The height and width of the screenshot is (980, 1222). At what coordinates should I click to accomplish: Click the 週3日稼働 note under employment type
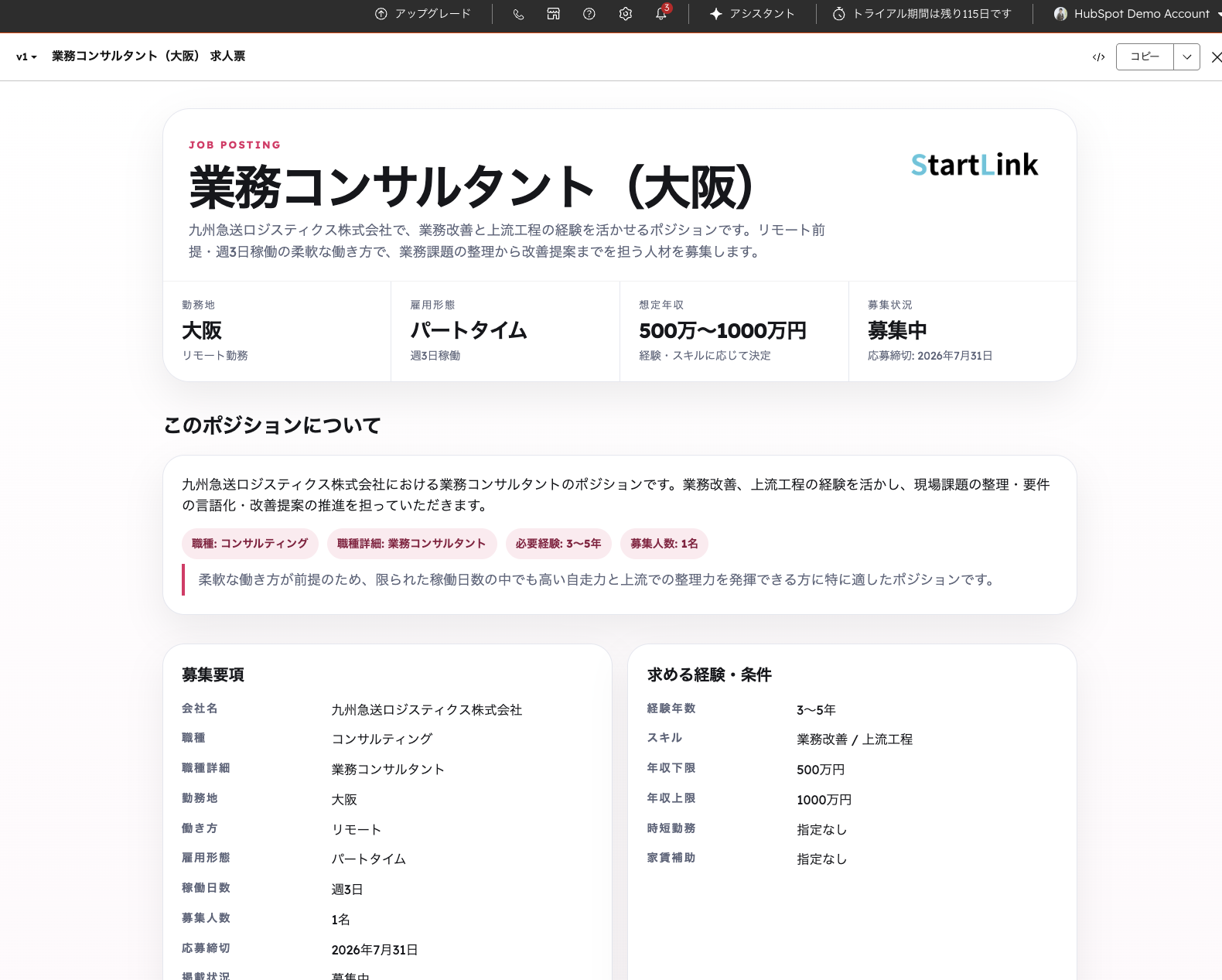click(435, 356)
